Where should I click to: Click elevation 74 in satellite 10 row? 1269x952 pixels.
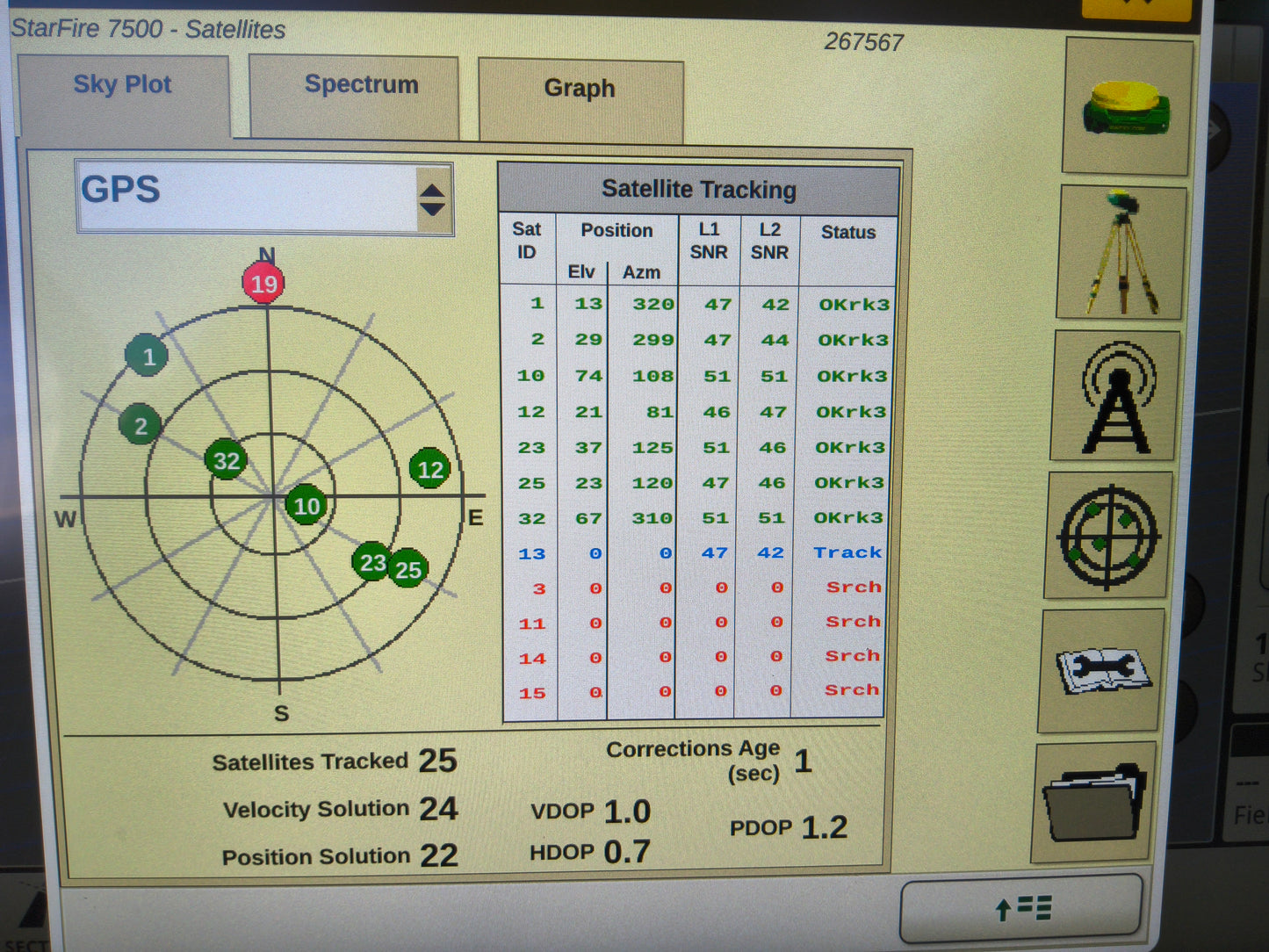tap(588, 376)
